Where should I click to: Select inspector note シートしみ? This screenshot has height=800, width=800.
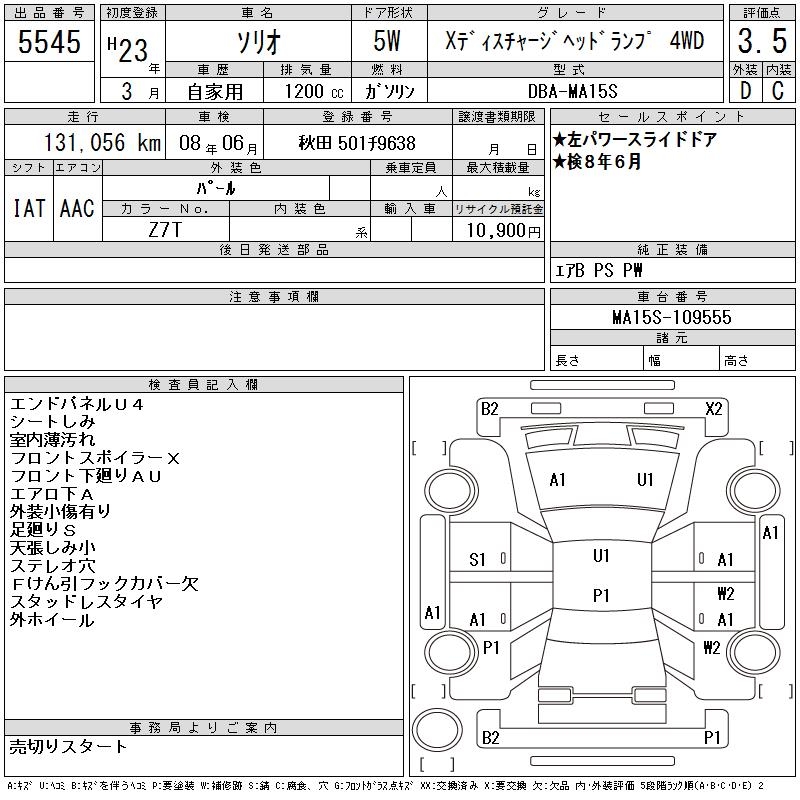[53, 422]
